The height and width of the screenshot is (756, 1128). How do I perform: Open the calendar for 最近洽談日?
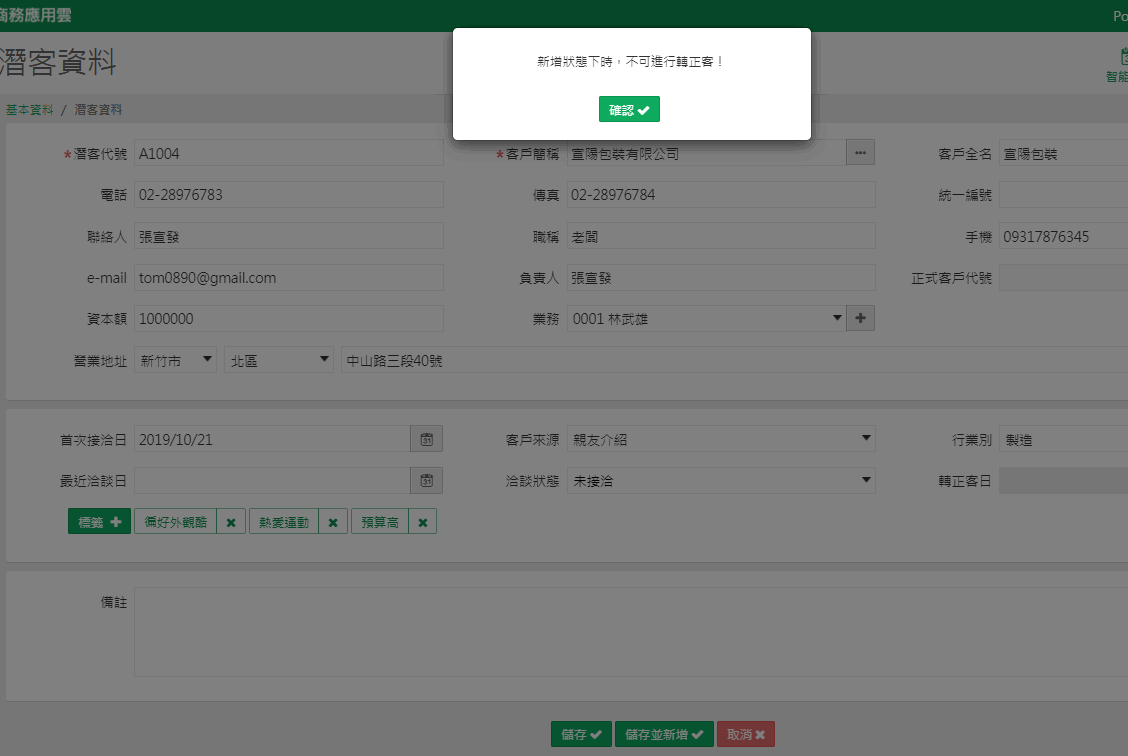click(427, 481)
